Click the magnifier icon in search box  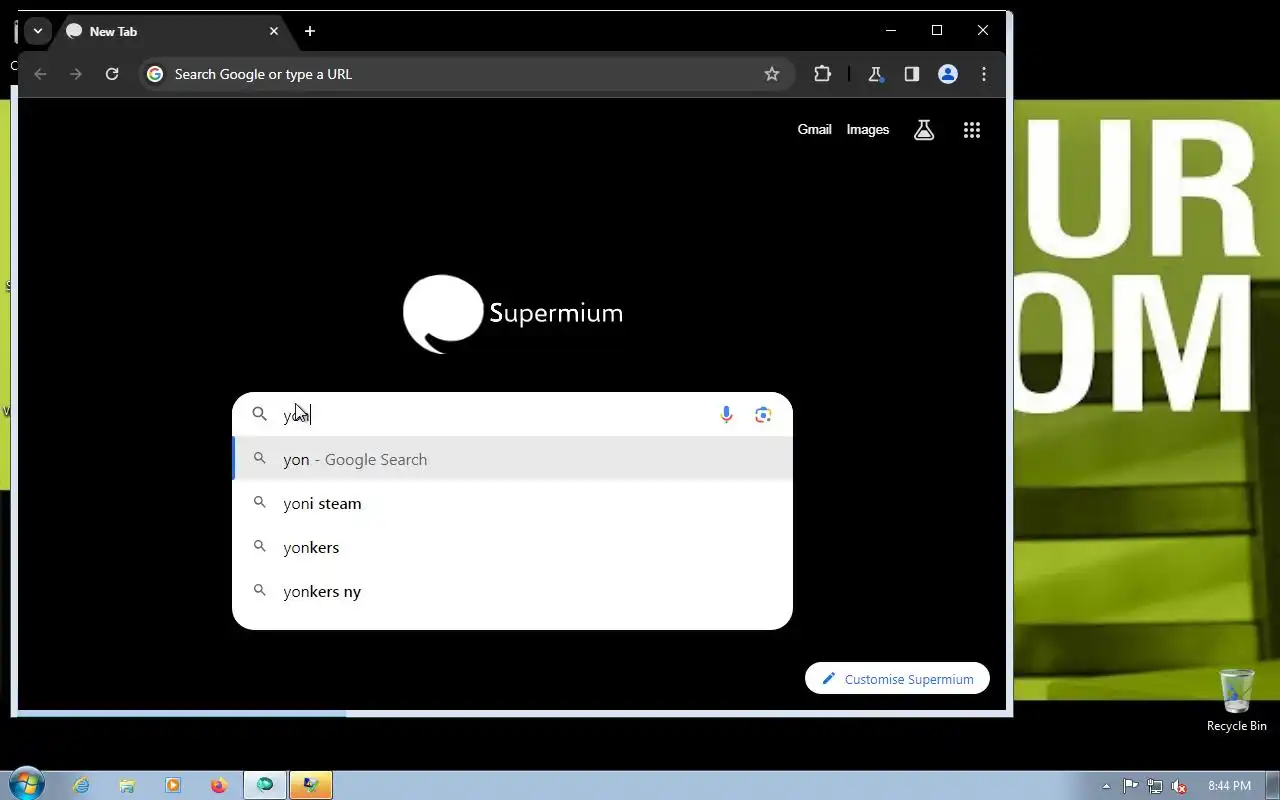click(x=259, y=414)
